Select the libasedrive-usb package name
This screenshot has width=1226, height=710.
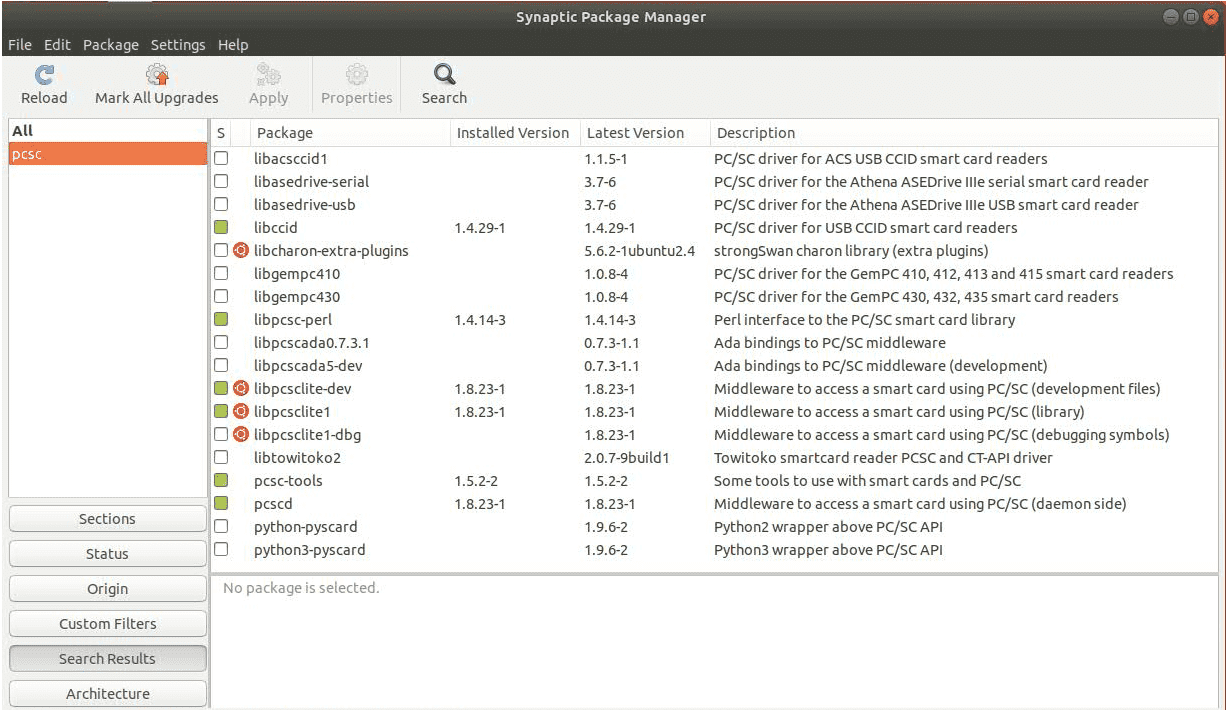coord(305,205)
